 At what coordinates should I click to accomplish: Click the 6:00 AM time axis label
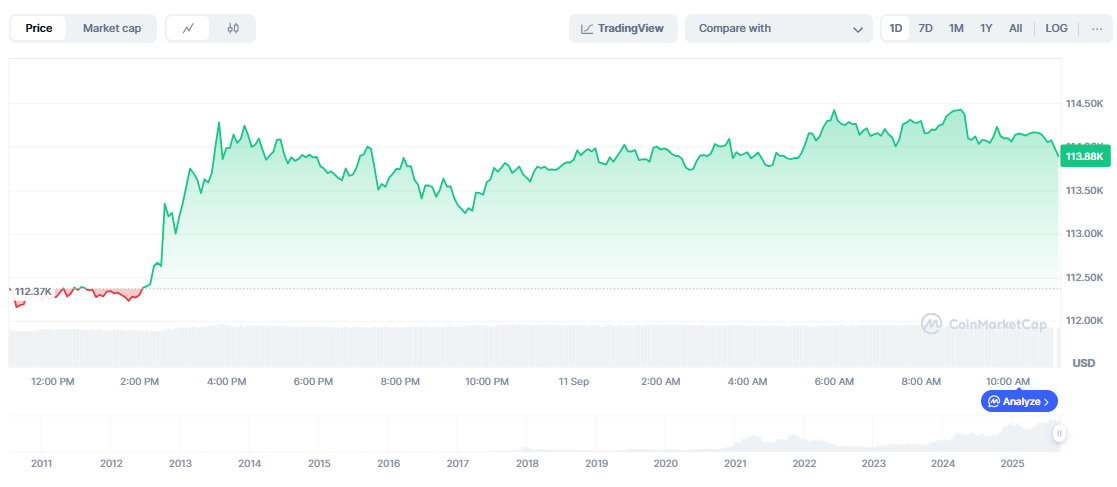[834, 382]
